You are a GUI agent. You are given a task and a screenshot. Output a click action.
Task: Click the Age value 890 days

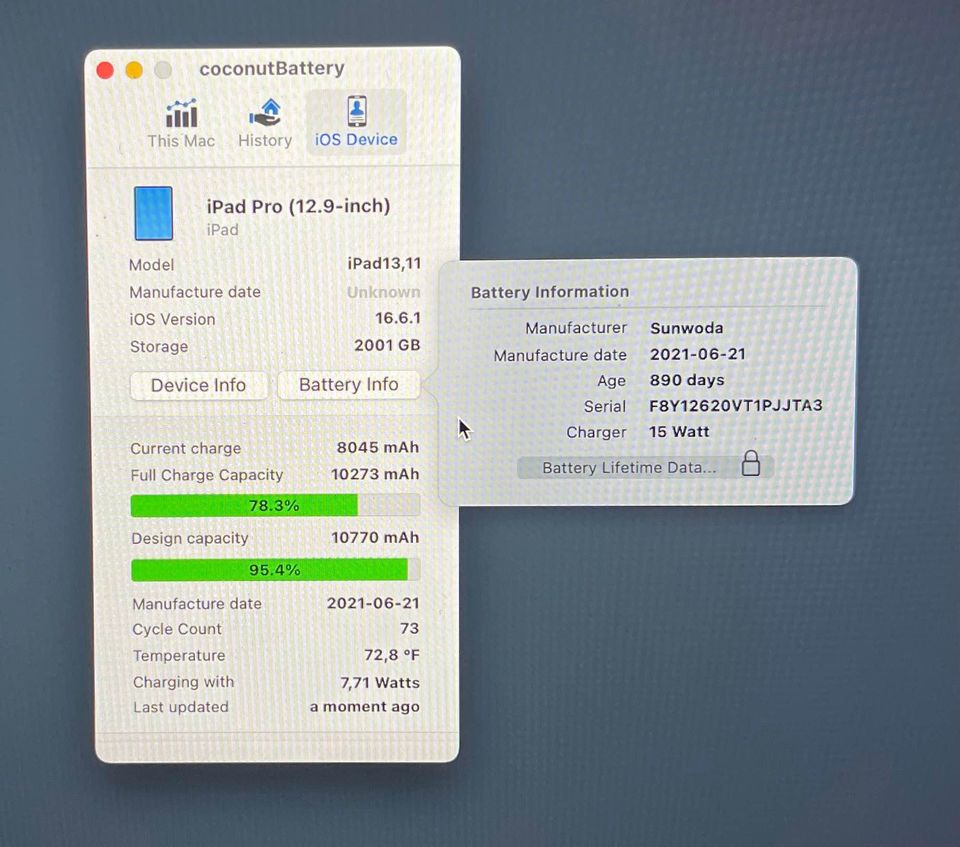pos(687,380)
